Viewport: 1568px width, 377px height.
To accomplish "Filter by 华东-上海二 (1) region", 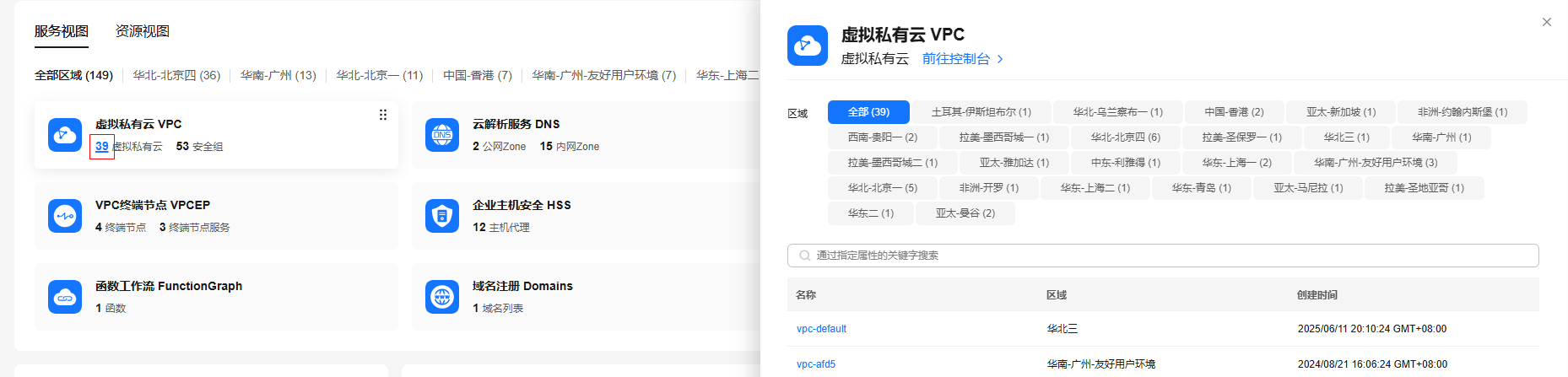I will [x=1095, y=188].
